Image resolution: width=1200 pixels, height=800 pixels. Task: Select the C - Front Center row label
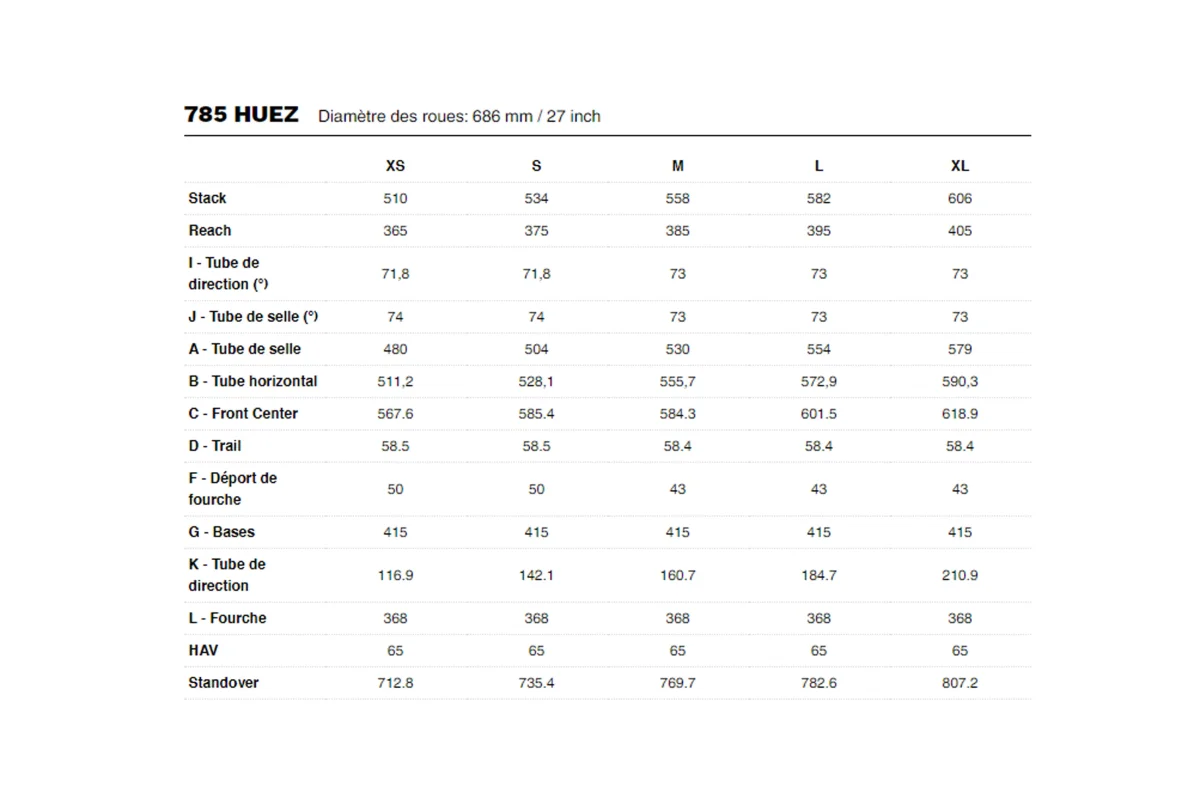coord(243,413)
